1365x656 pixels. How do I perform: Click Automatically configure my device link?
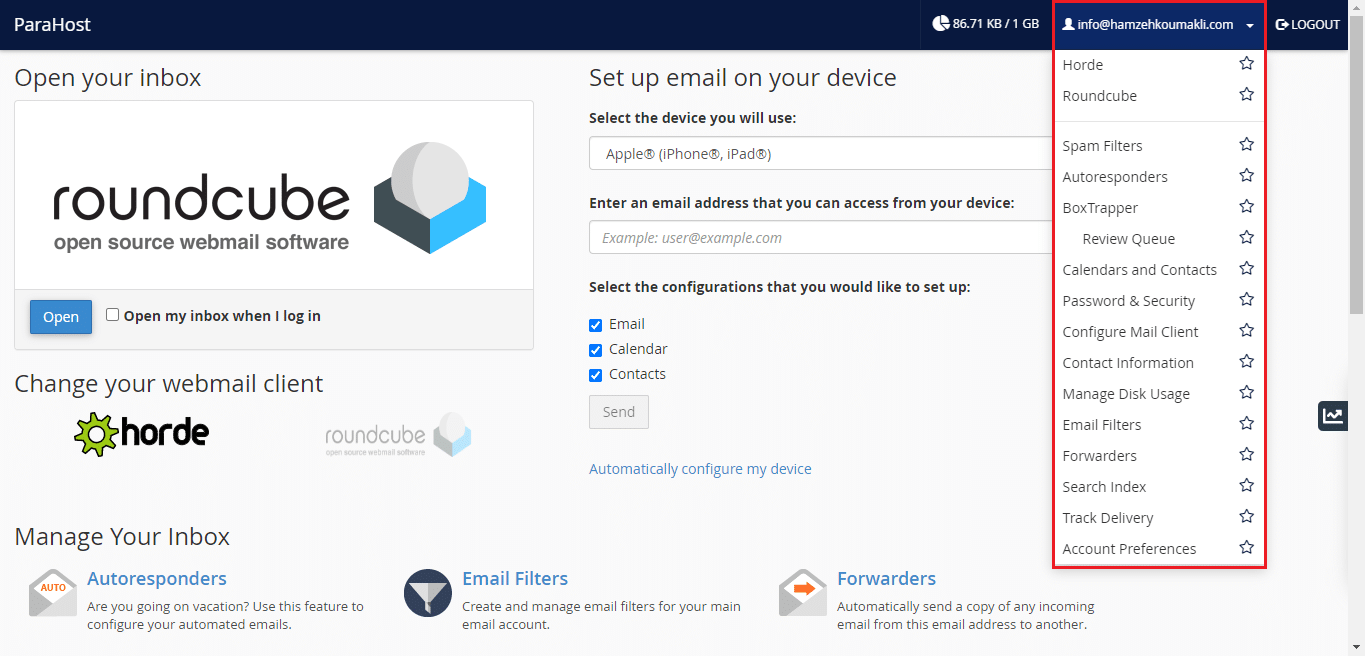point(700,469)
